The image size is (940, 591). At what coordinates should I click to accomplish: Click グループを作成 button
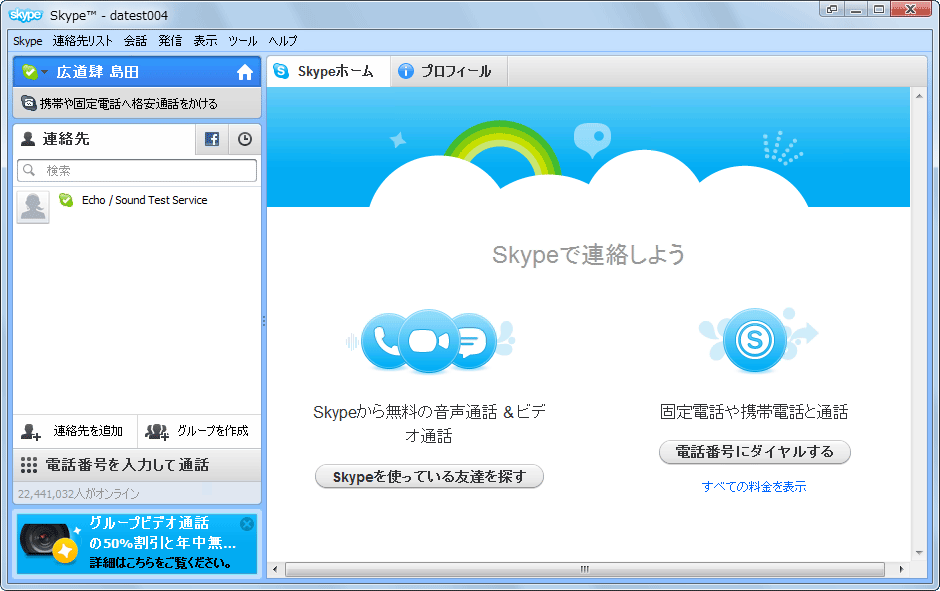[x=200, y=431]
